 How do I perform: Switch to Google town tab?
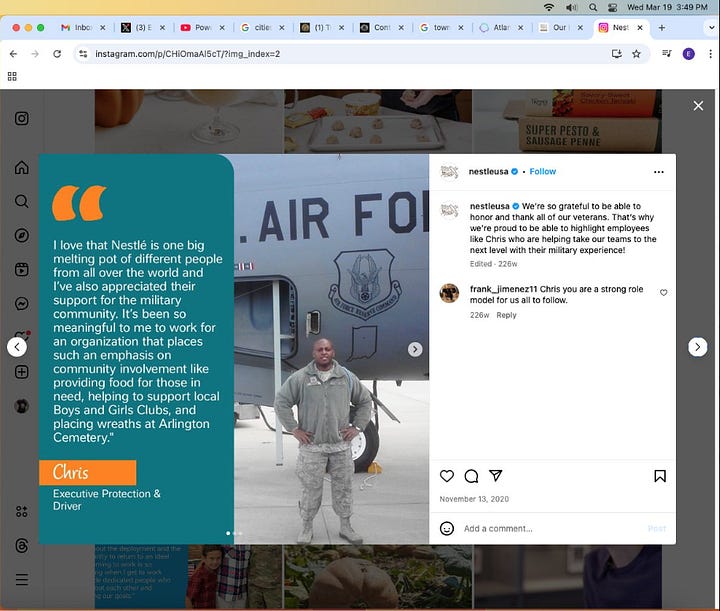441,28
